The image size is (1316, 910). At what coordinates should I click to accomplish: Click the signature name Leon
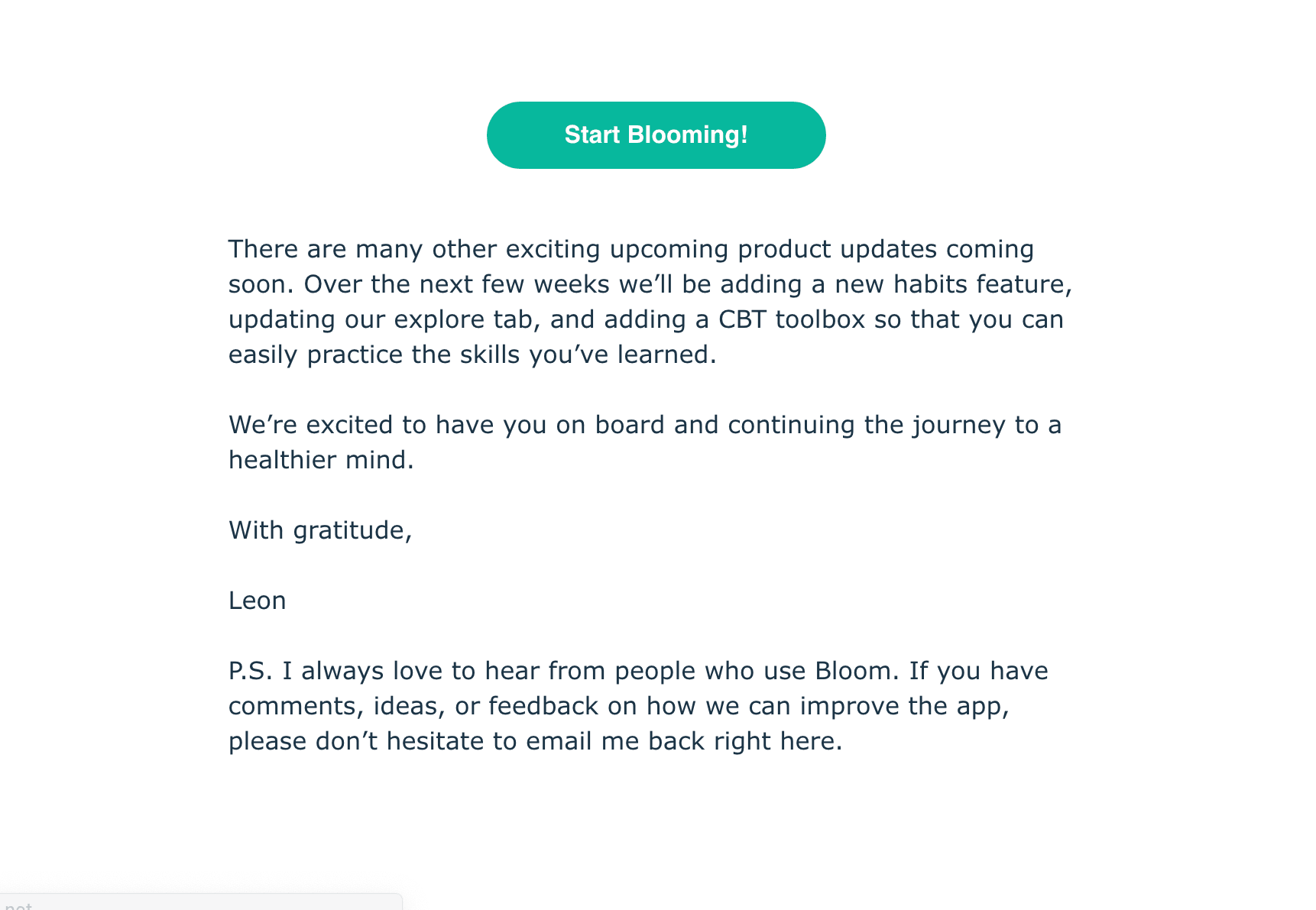(258, 601)
